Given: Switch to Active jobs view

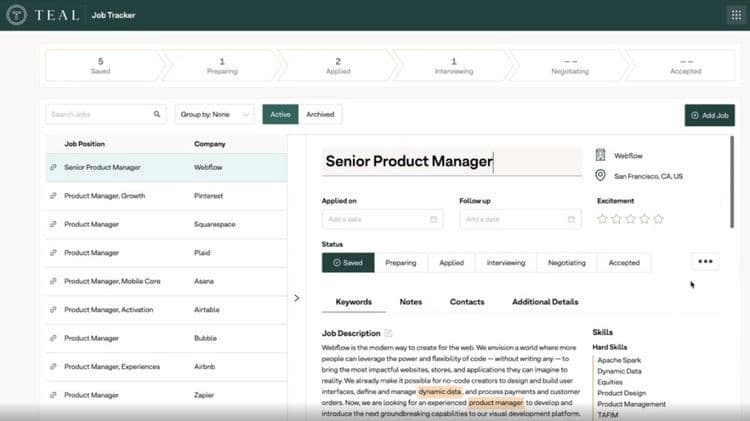Looking at the screenshot, I should [280, 115].
